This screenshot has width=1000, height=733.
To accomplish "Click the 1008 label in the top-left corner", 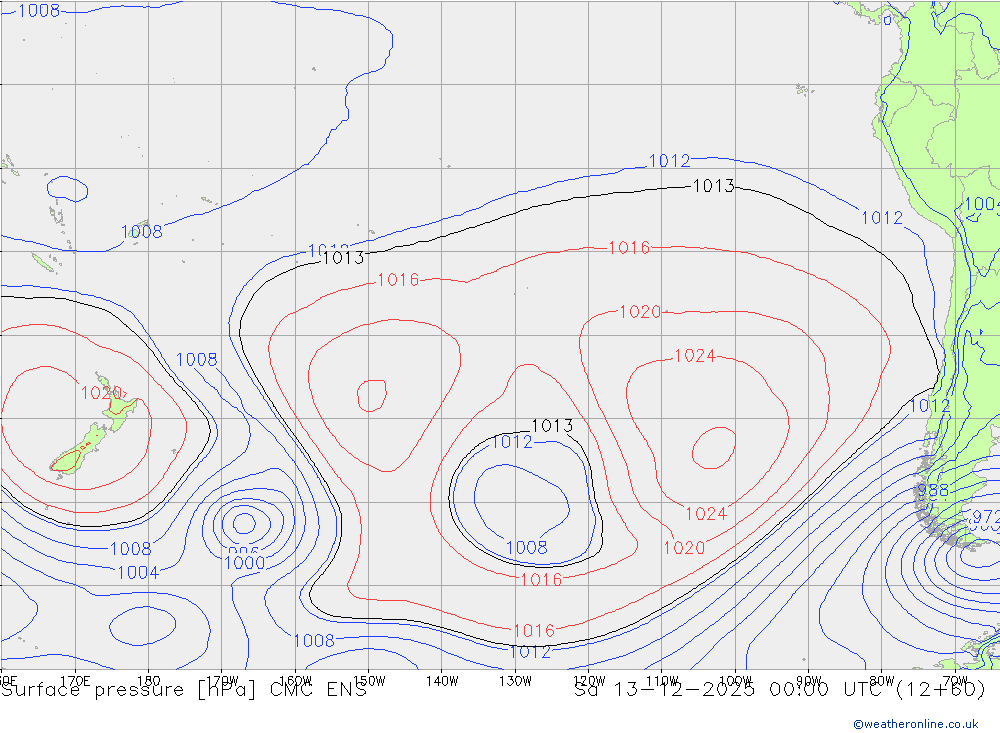I will tap(39, 10).
